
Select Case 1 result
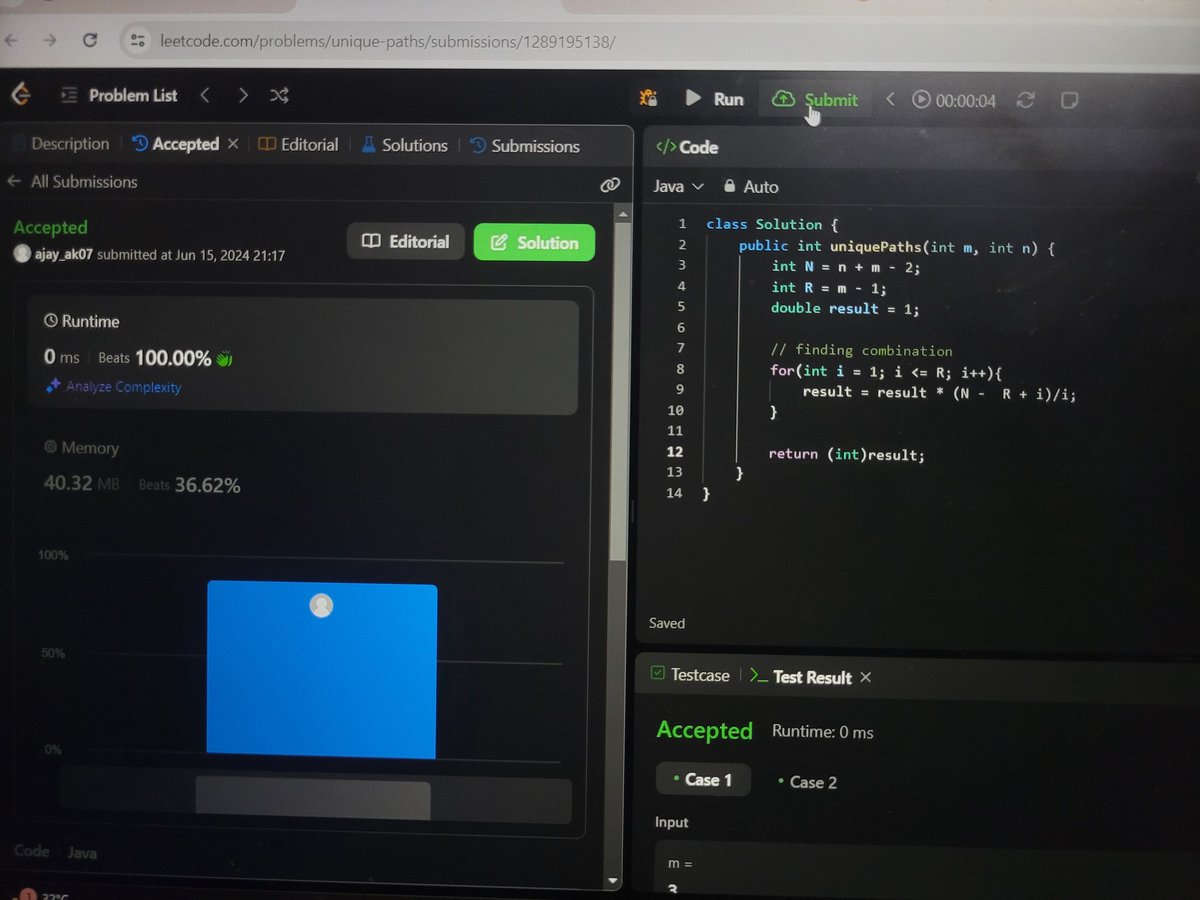pyautogui.click(x=703, y=780)
